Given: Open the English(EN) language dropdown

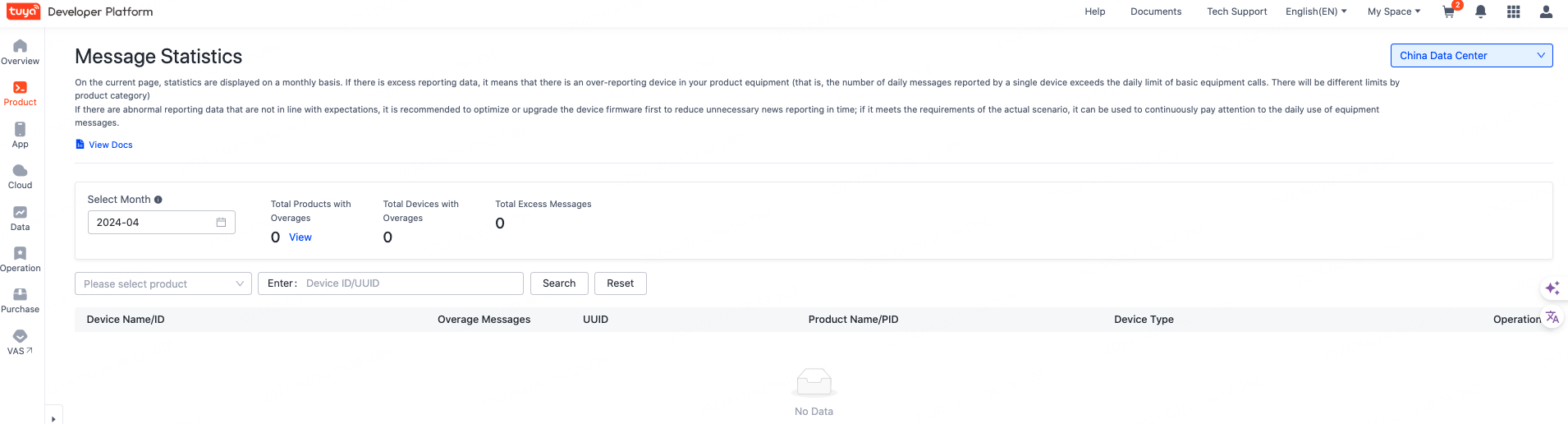Looking at the screenshot, I should [x=1316, y=12].
